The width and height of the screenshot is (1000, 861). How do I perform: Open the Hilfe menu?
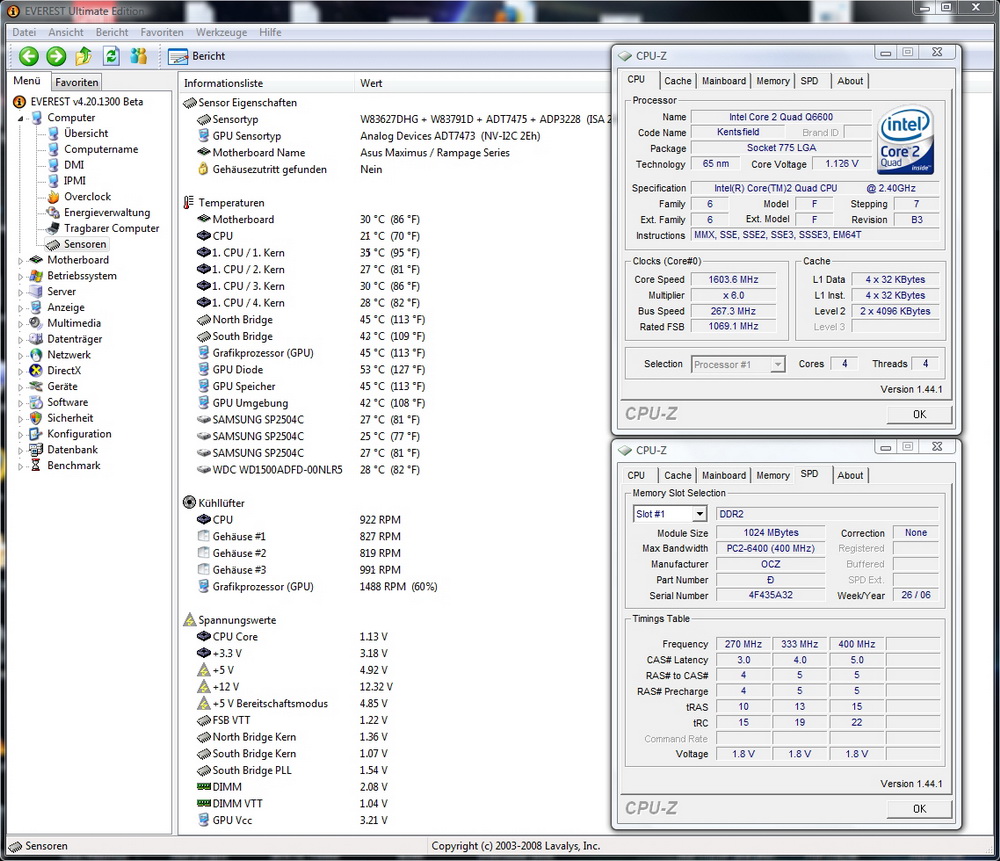270,32
